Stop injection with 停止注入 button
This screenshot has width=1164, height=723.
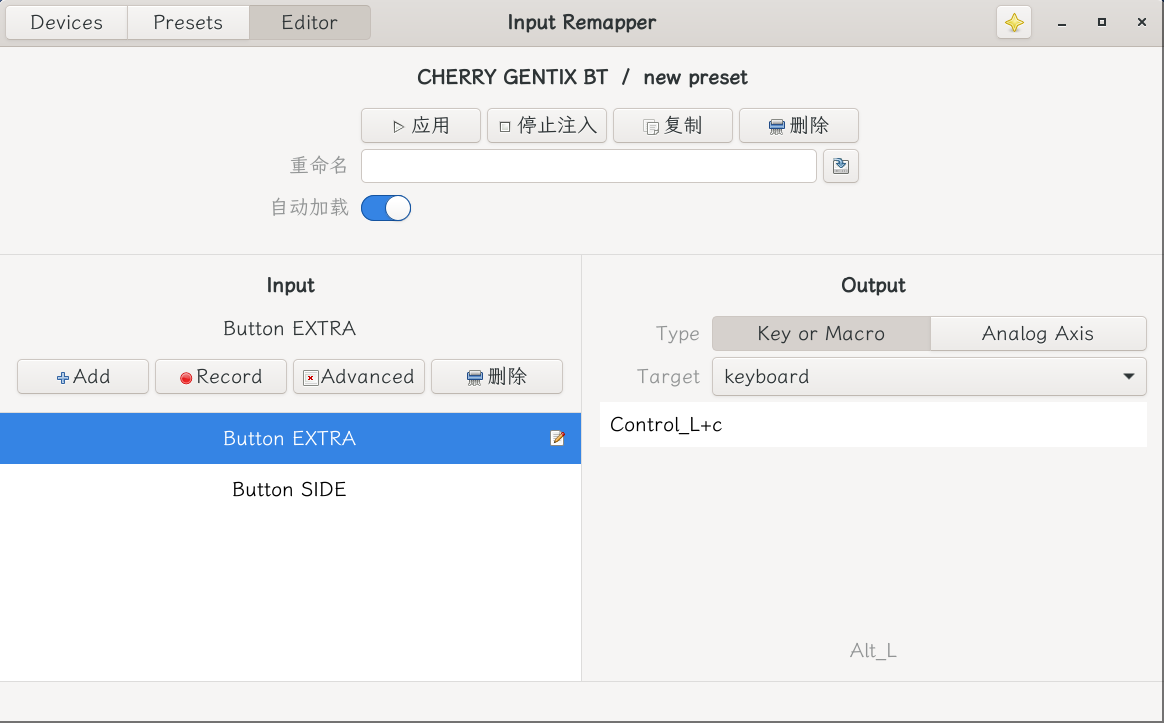pyautogui.click(x=546, y=125)
